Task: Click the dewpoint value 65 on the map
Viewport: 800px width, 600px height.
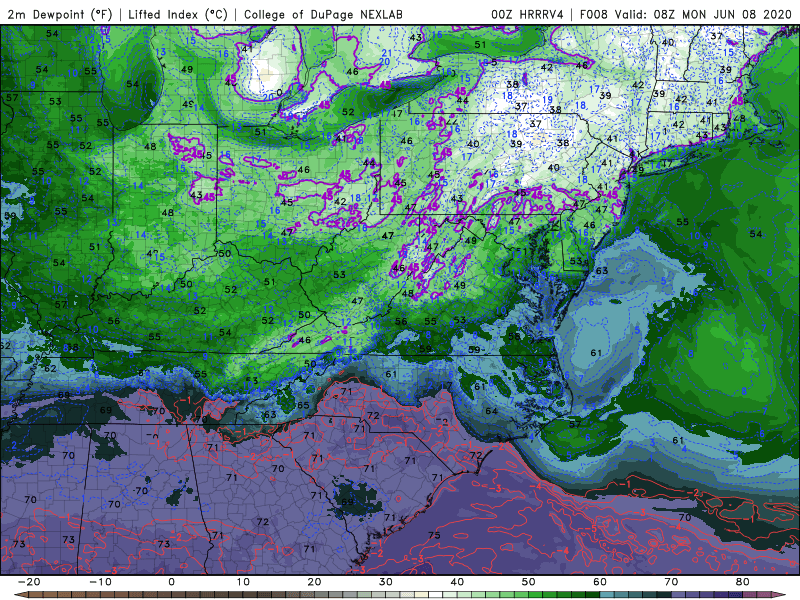Action: 303,406
